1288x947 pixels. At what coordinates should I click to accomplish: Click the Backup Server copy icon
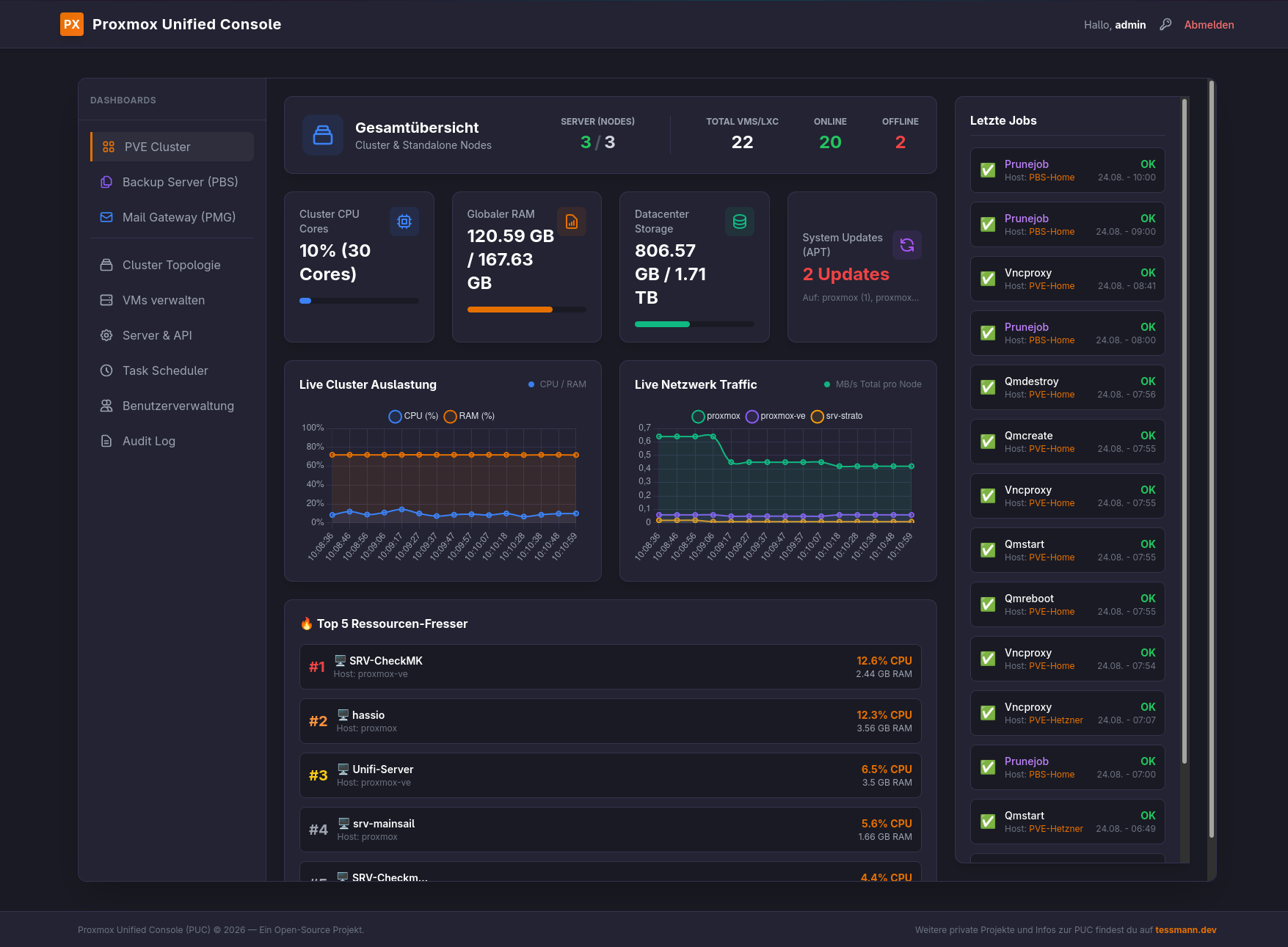click(106, 182)
